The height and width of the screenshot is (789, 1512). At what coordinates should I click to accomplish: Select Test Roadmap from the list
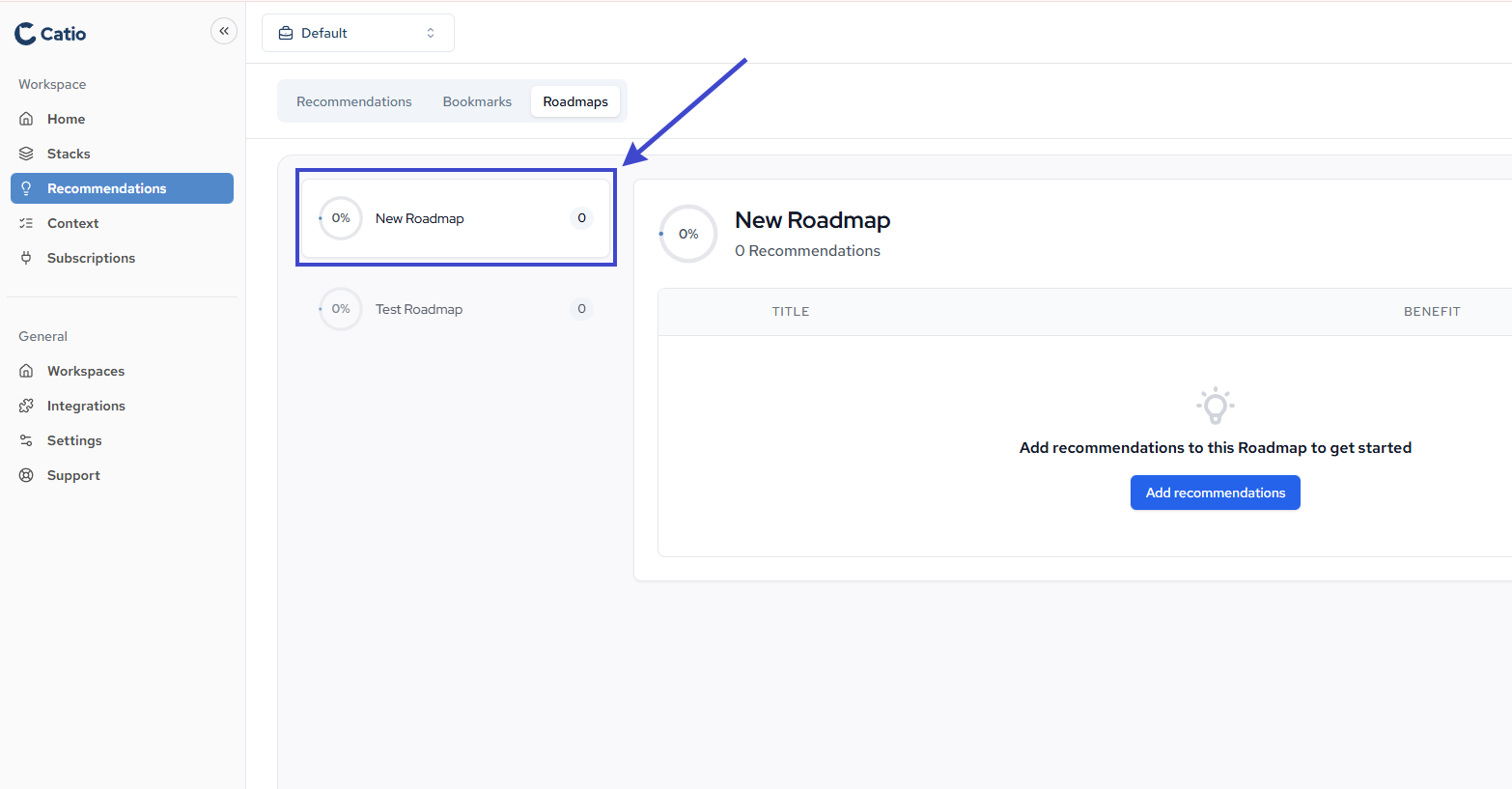[419, 308]
